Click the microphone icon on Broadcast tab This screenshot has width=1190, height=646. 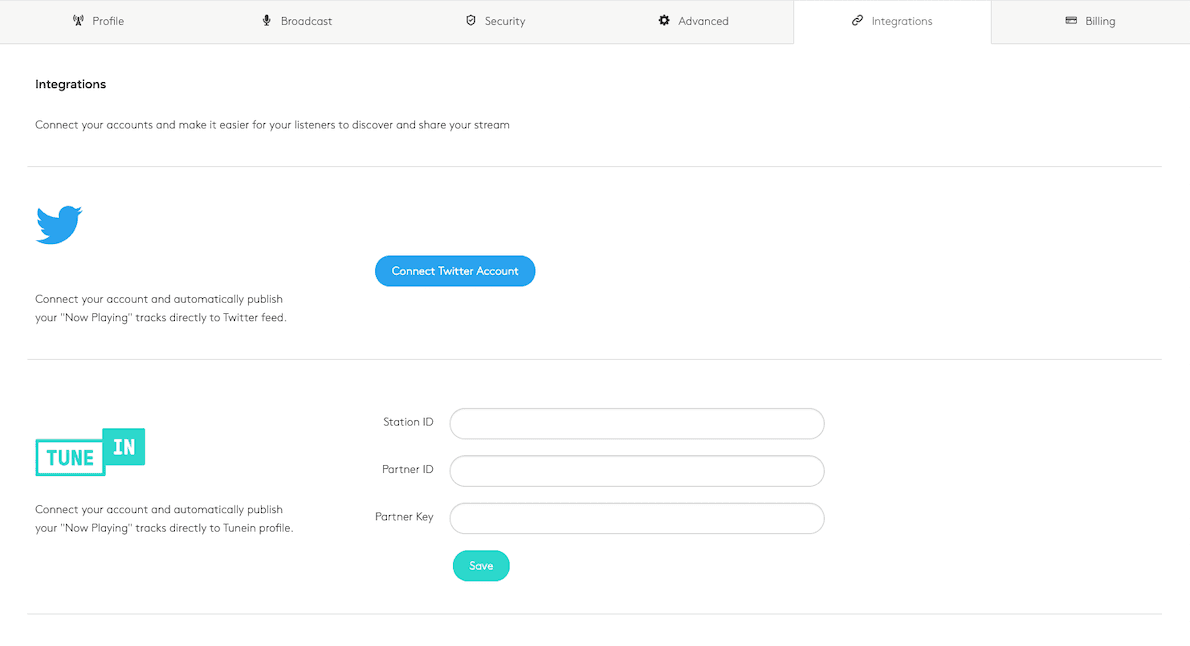266,21
